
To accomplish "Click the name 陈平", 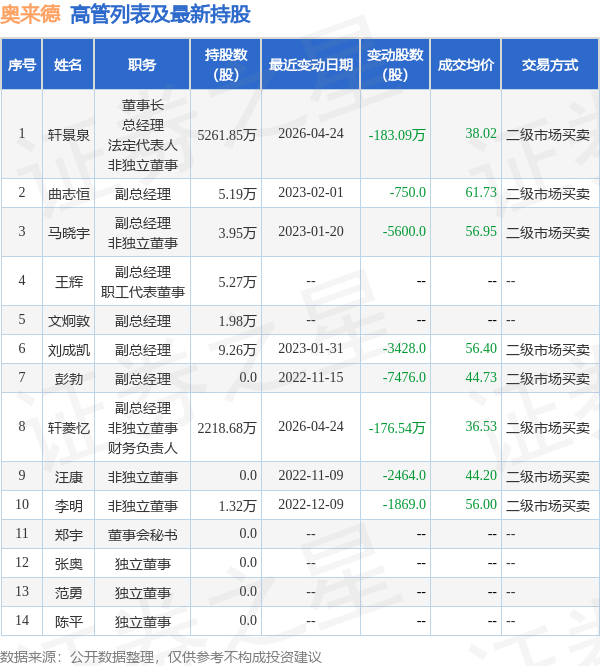I will [69, 622].
